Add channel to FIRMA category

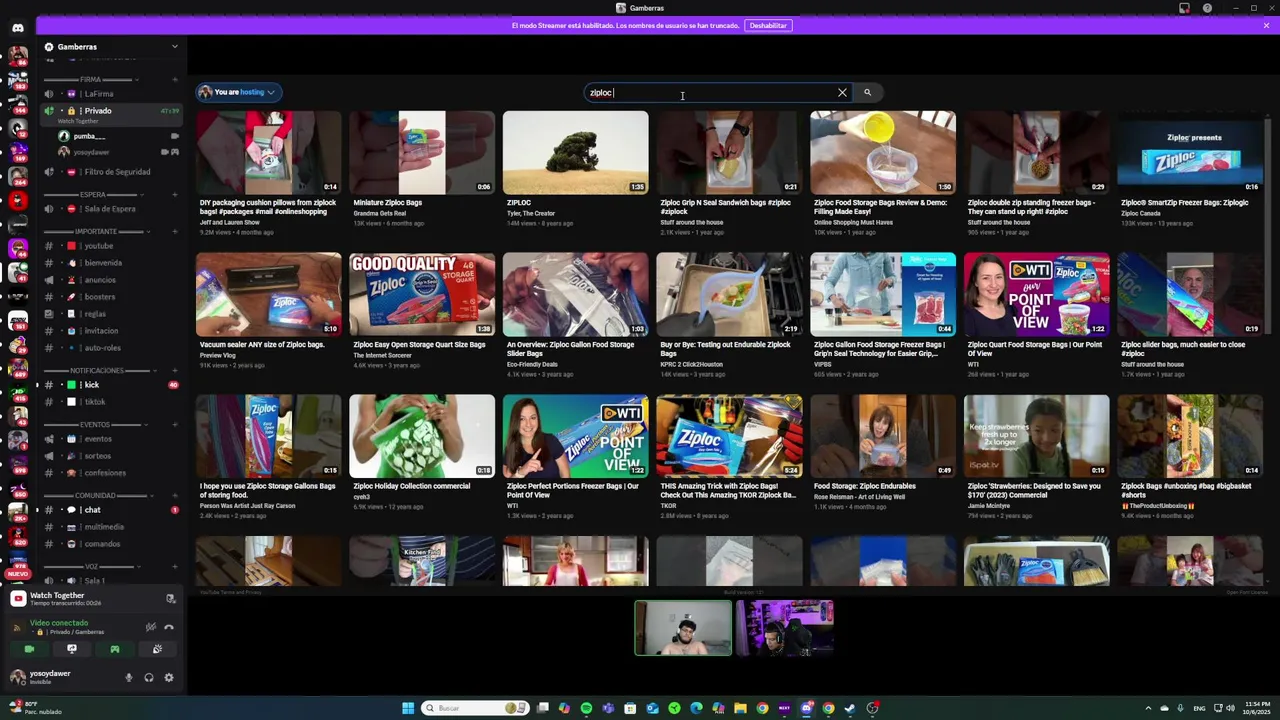[174, 79]
